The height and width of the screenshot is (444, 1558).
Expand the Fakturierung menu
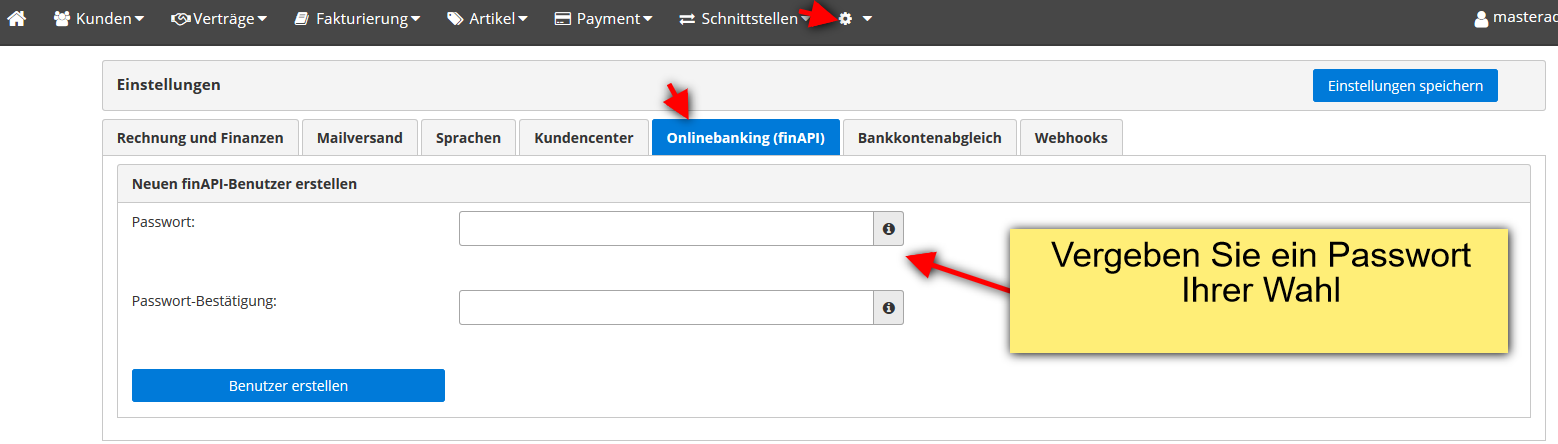356,19
